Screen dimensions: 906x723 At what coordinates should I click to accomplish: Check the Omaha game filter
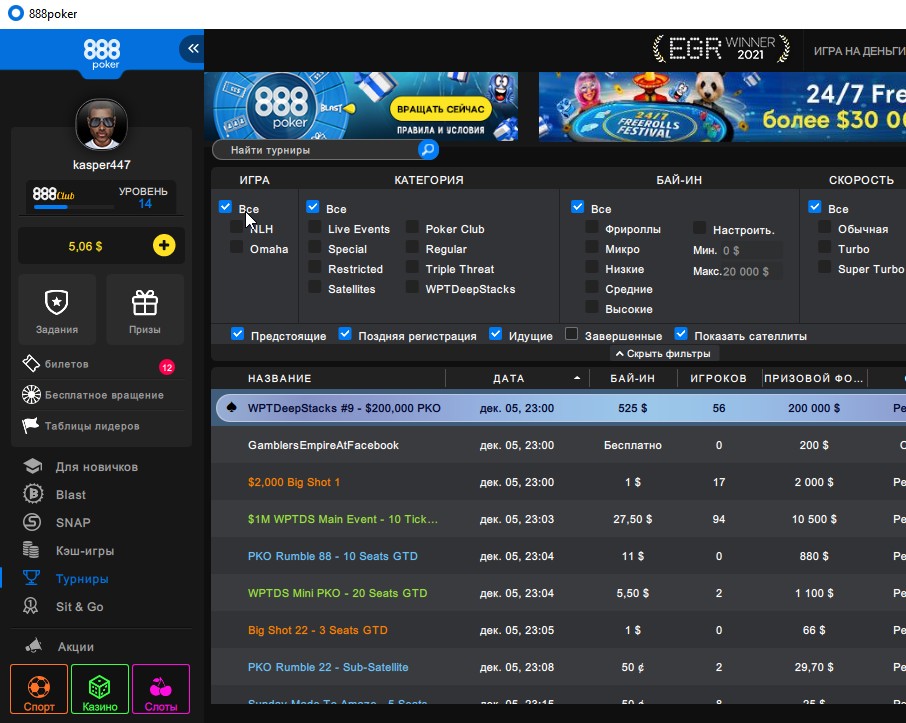click(236, 247)
